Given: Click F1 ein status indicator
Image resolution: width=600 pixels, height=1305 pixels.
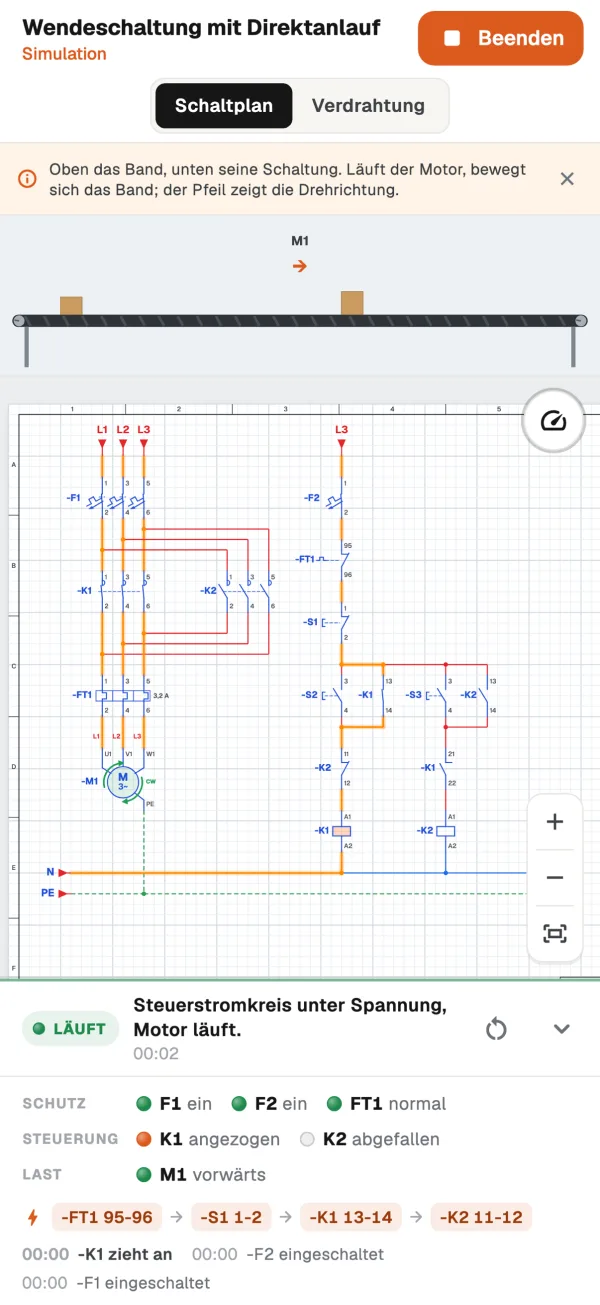Looking at the screenshot, I should pyautogui.click(x=175, y=1104).
